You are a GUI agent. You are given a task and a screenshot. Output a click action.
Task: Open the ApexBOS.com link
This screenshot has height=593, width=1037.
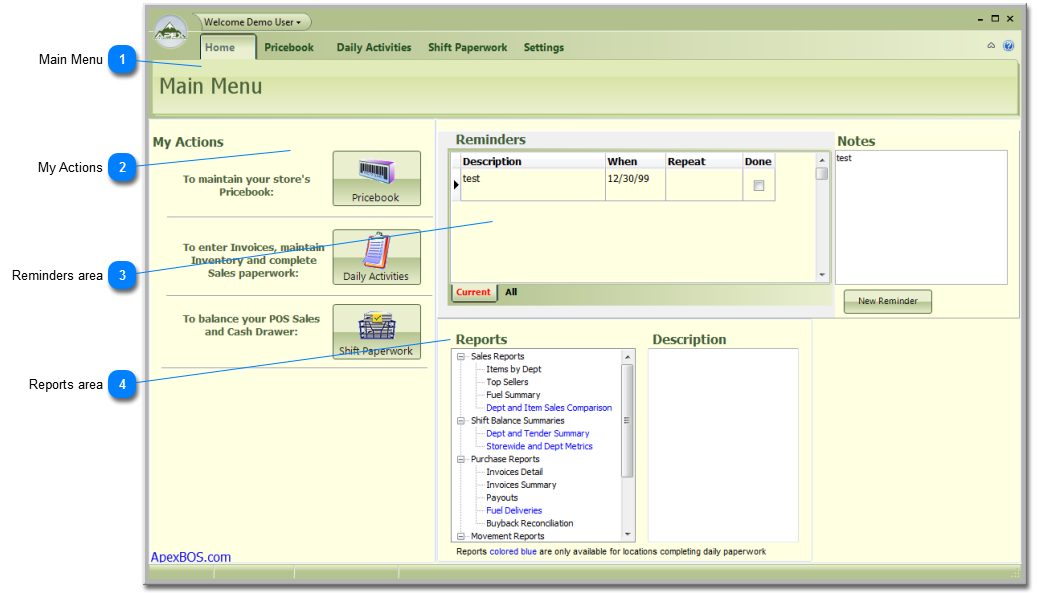(191, 557)
